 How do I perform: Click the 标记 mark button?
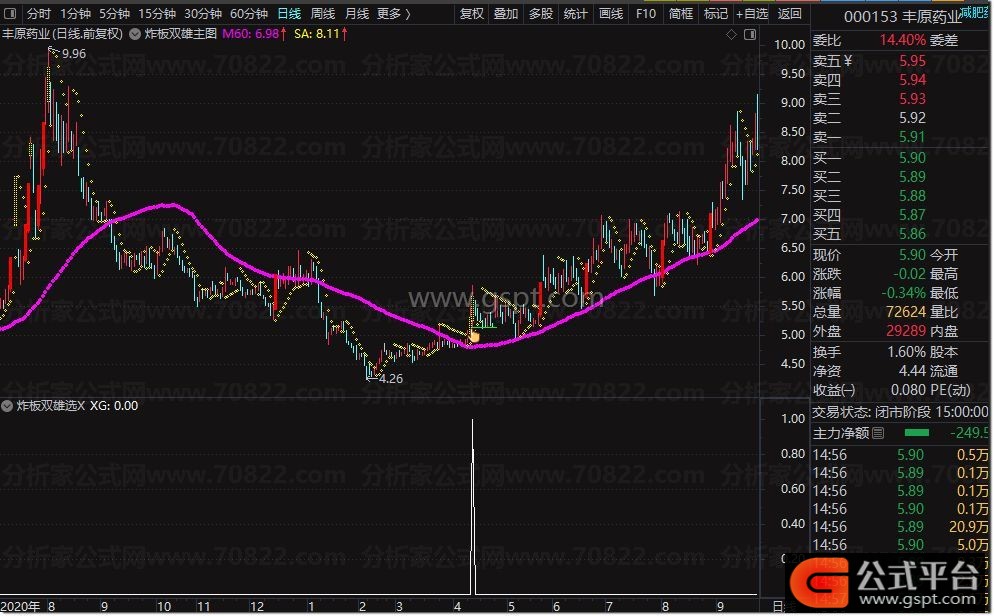pyautogui.click(x=716, y=13)
